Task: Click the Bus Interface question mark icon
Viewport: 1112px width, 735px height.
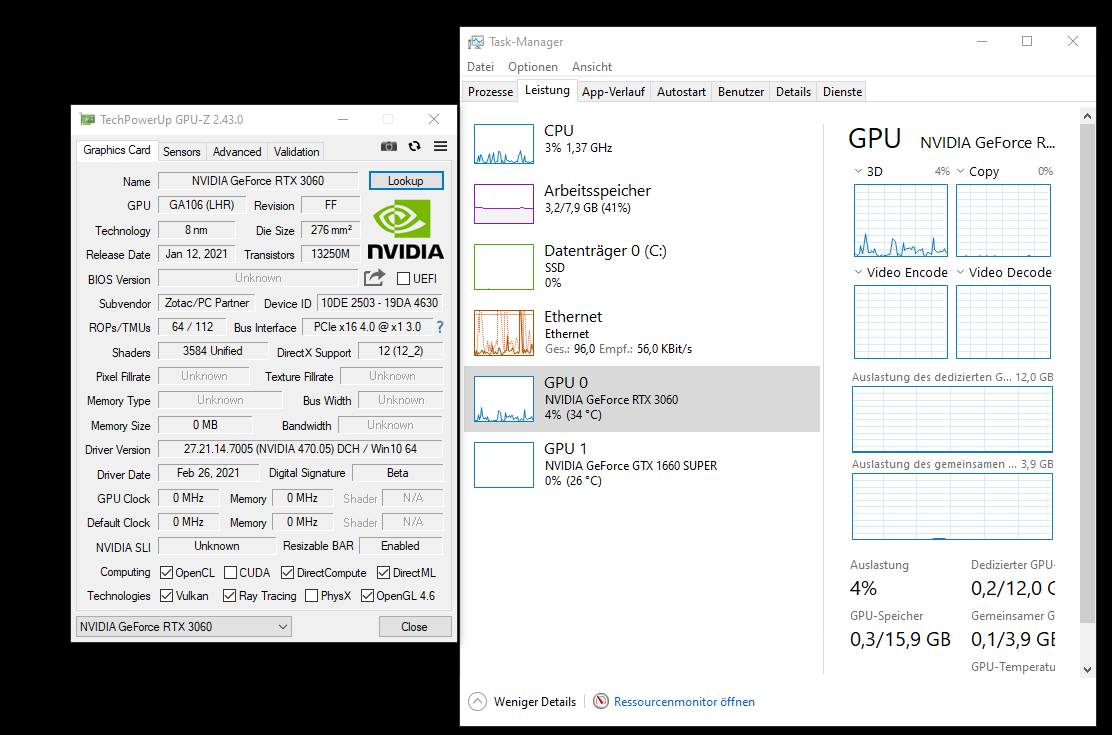Action: pos(440,327)
